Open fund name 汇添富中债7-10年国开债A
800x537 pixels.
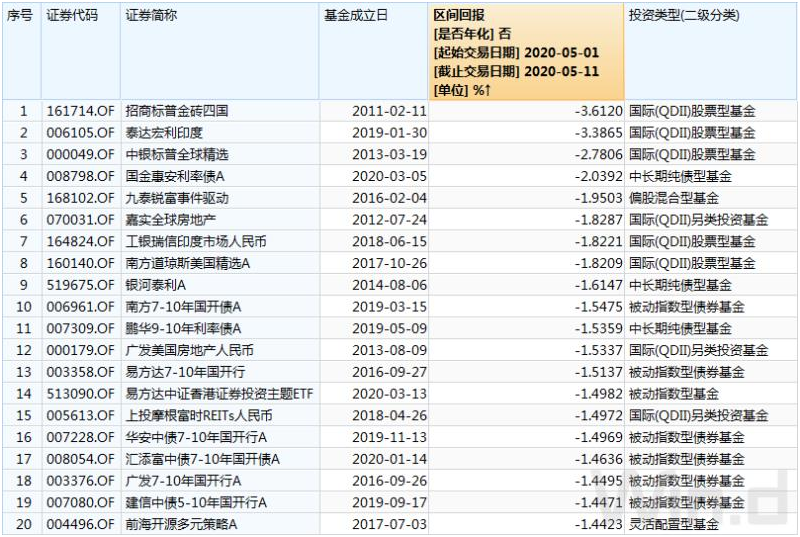pos(203,459)
